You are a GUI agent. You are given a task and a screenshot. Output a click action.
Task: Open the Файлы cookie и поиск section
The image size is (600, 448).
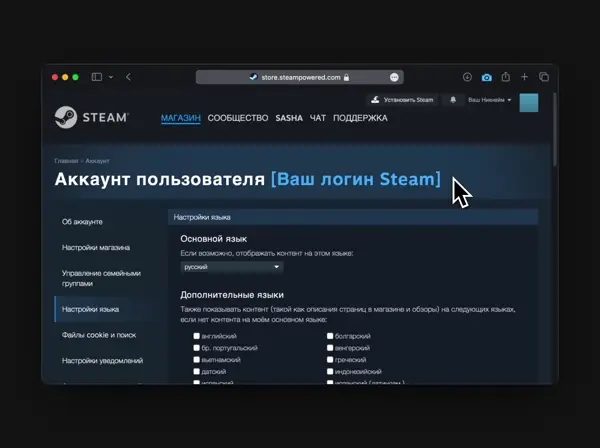(99, 335)
